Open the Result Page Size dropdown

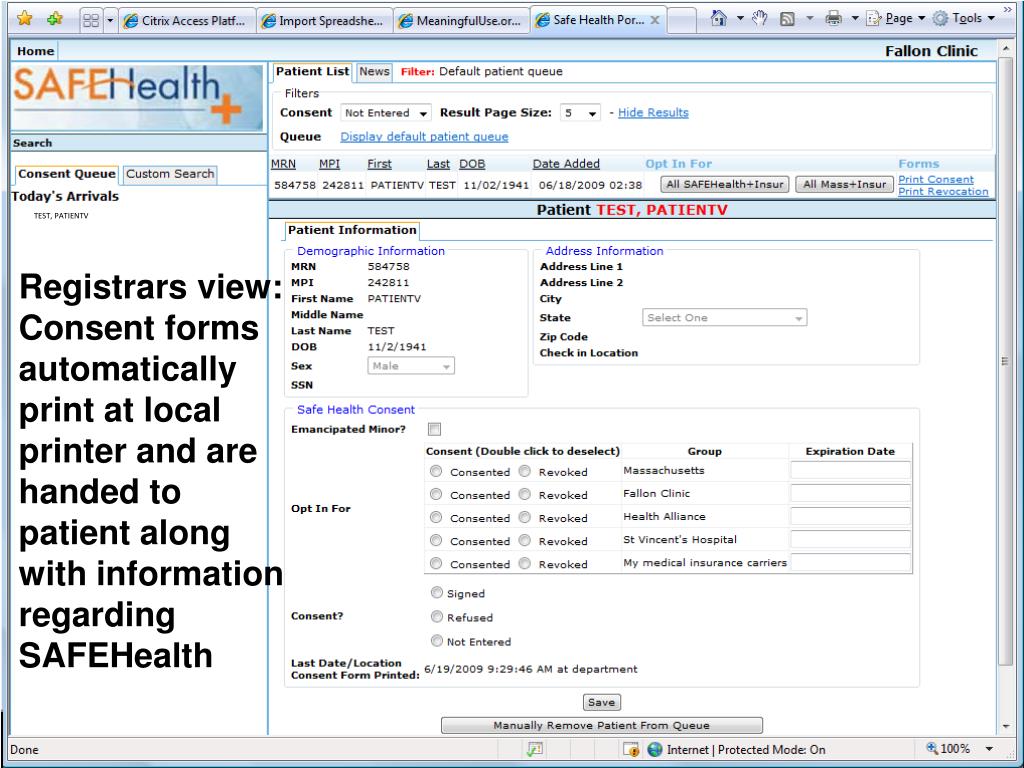point(580,113)
